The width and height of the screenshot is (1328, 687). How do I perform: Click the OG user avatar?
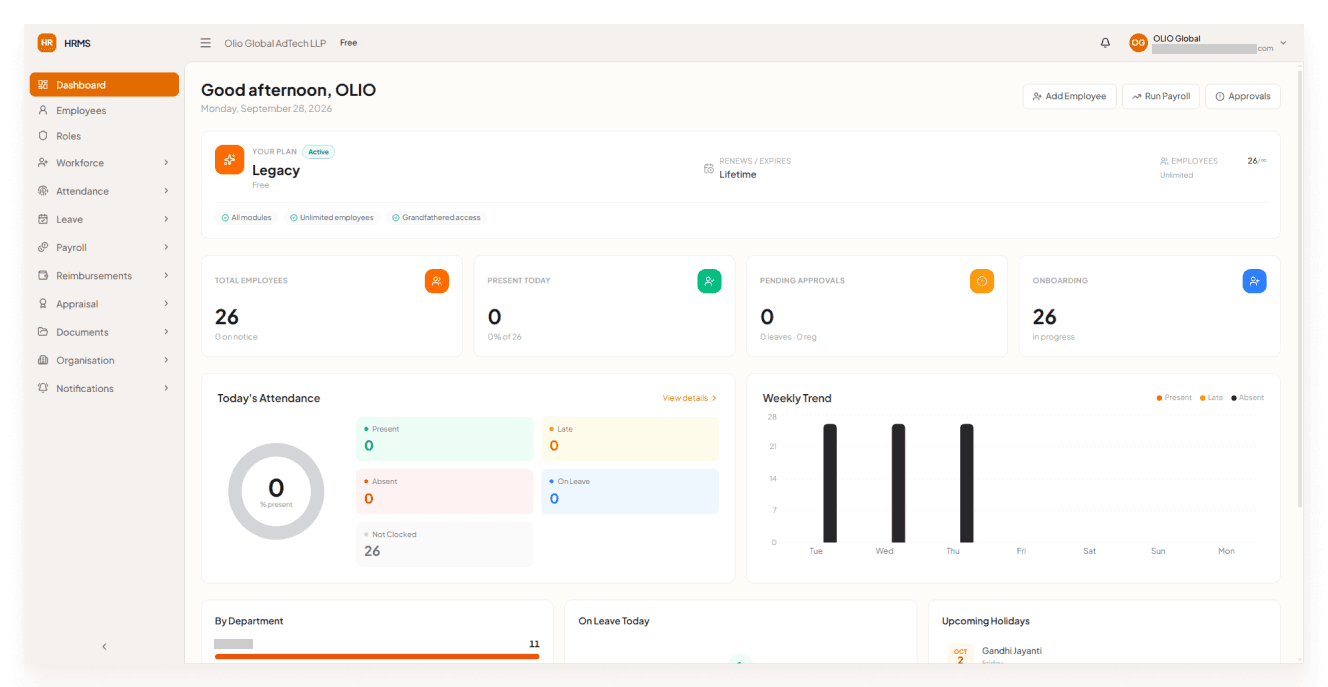tap(1138, 43)
